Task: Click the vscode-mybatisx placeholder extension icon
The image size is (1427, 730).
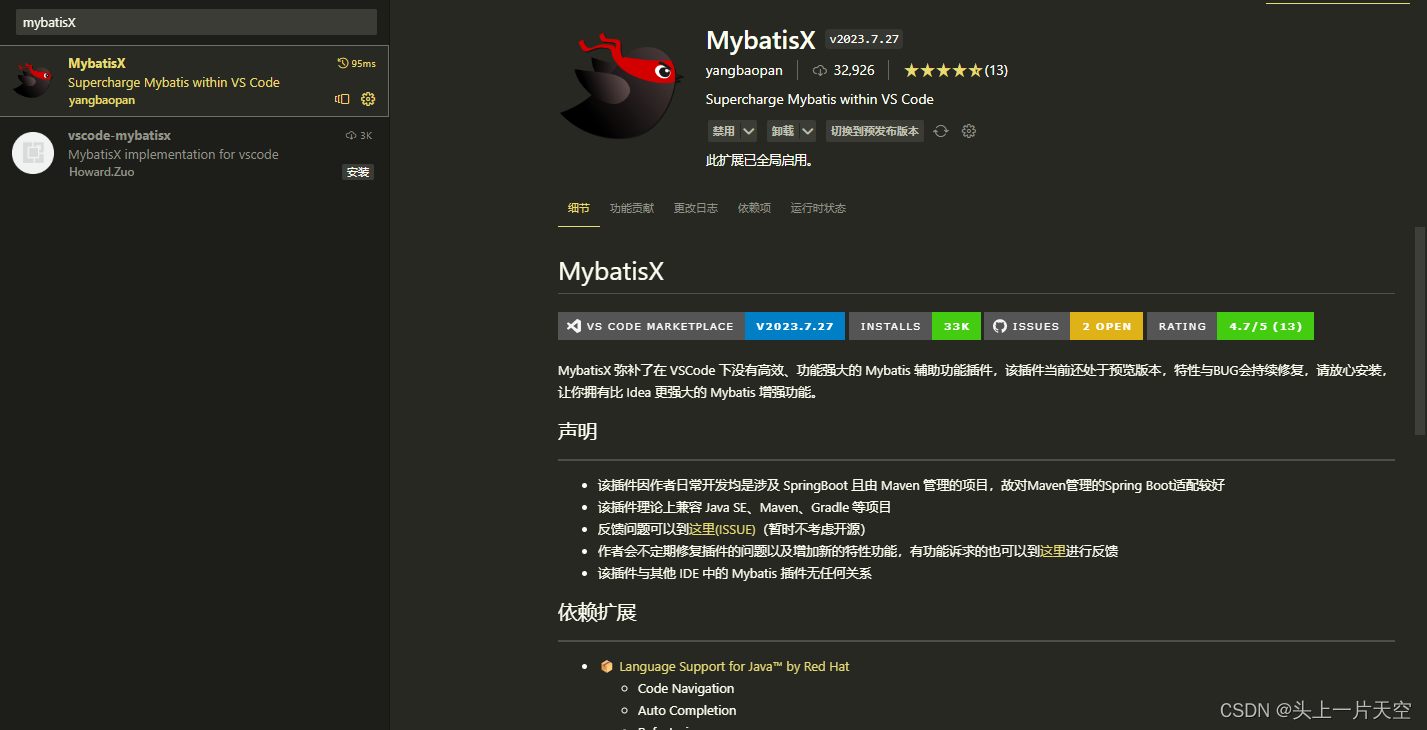Action: click(x=32, y=153)
